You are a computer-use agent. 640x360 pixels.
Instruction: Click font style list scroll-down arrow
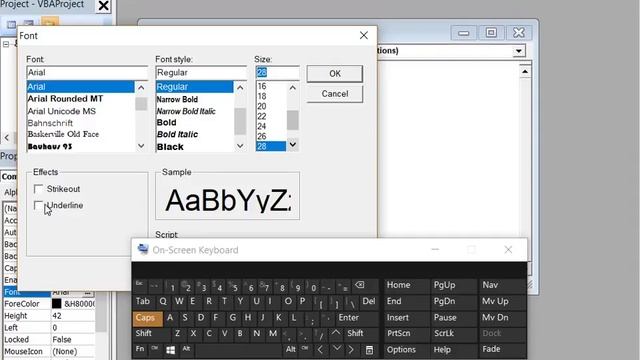(x=240, y=146)
